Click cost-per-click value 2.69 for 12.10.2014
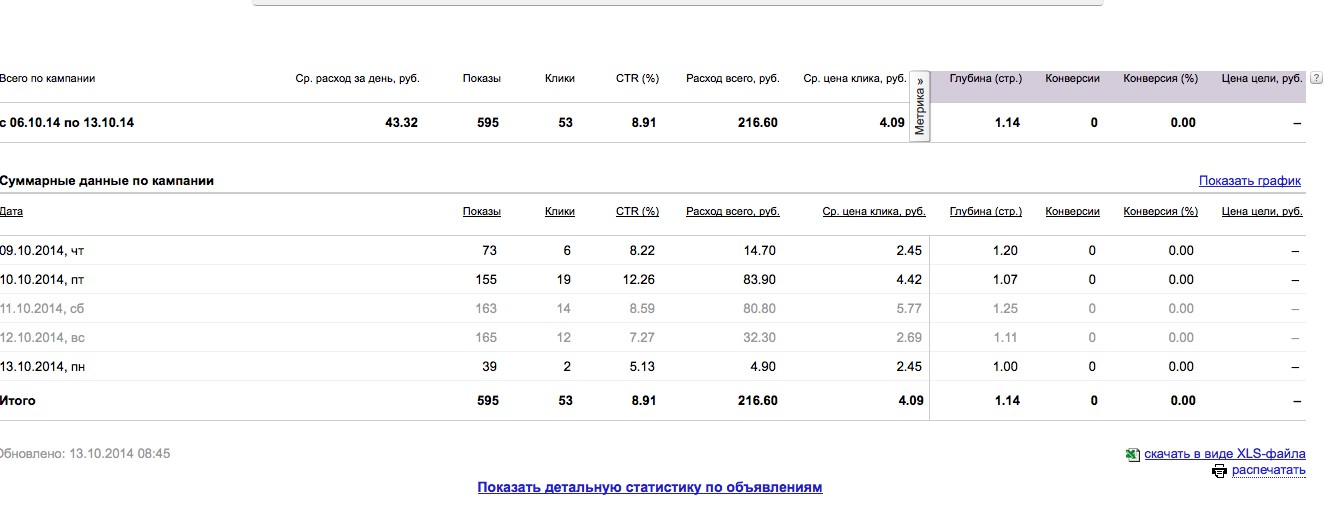This screenshot has height=505, width=1327. pyautogui.click(x=909, y=338)
